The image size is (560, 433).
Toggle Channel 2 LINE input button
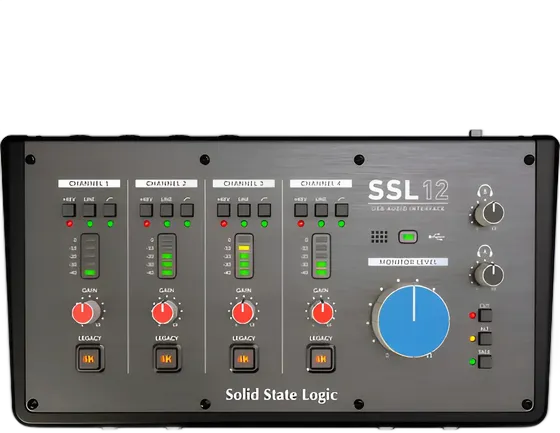(x=166, y=210)
